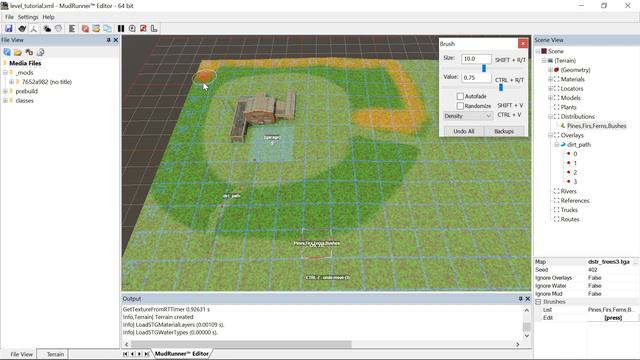
Task: Click the [press] Edit brushes button
Action: point(613,318)
